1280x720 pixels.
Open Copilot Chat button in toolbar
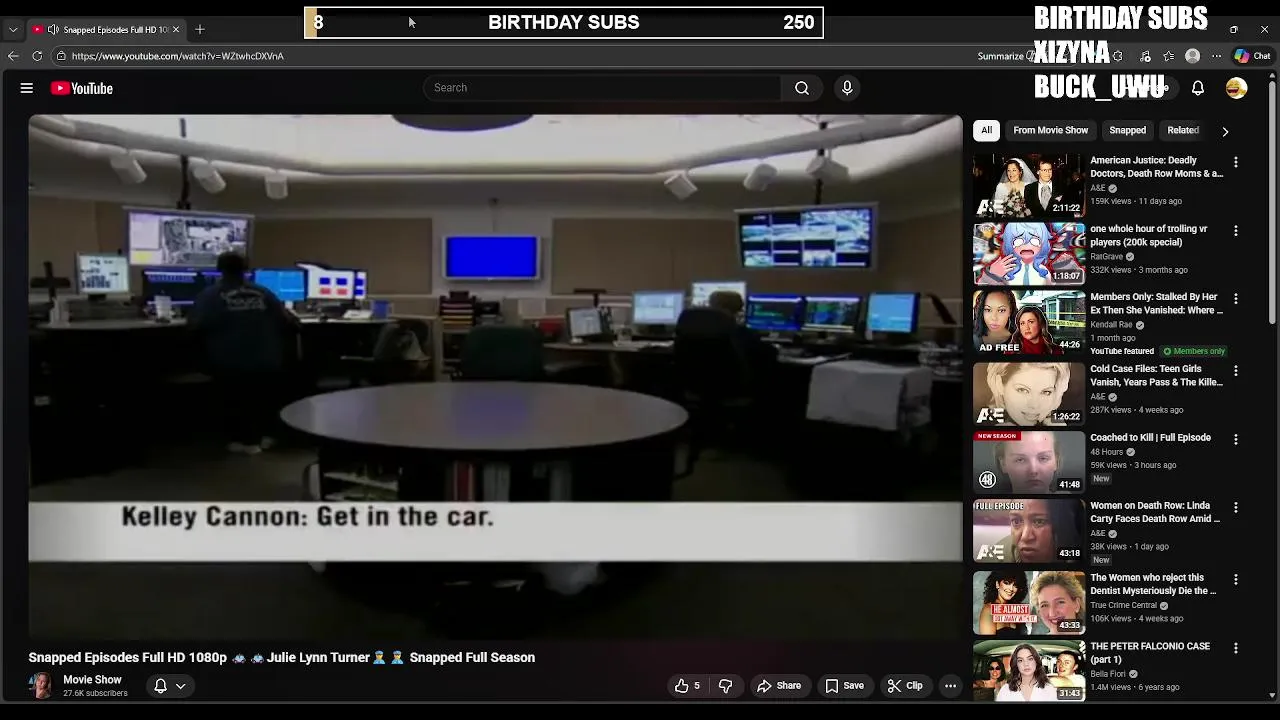click(1252, 56)
